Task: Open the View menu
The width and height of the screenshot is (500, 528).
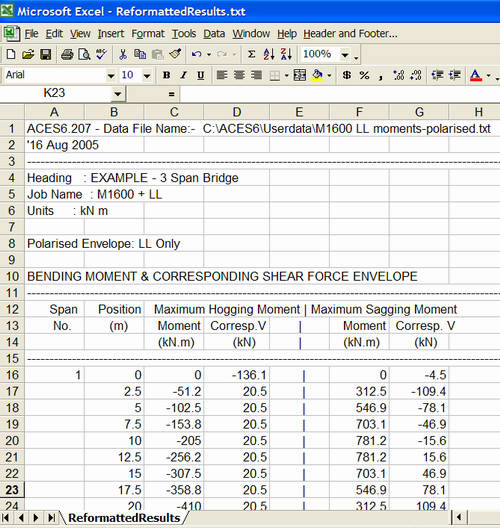Action: (x=80, y=34)
